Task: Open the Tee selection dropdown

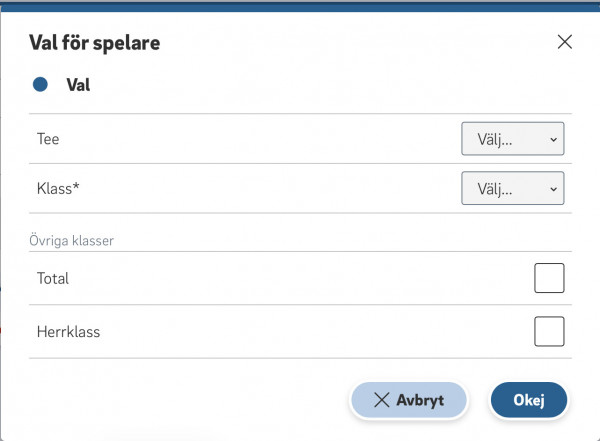Action: [512, 140]
